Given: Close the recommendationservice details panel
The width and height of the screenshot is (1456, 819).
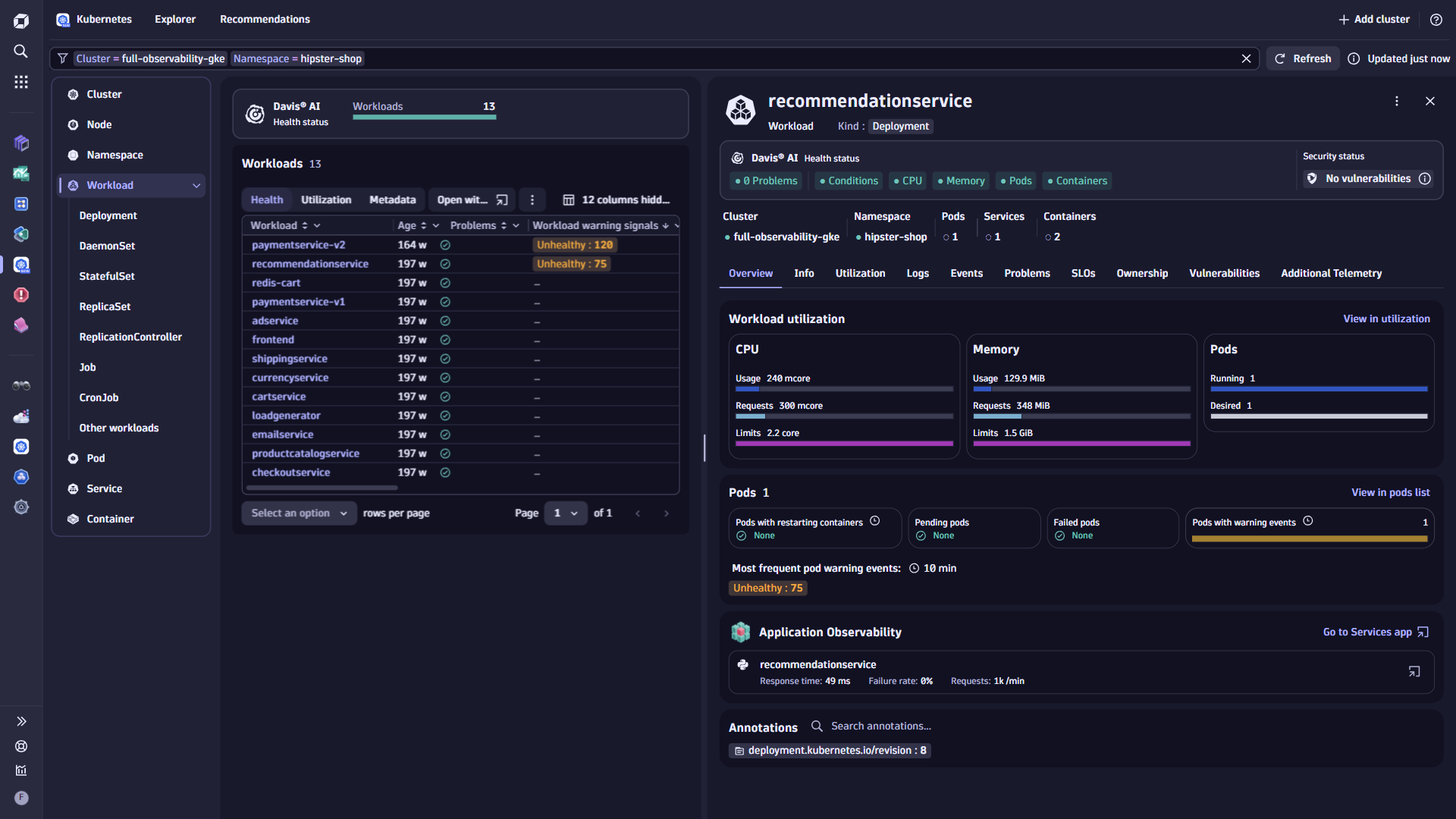Looking at the screenshot, I should click(x=1430, y=101).
